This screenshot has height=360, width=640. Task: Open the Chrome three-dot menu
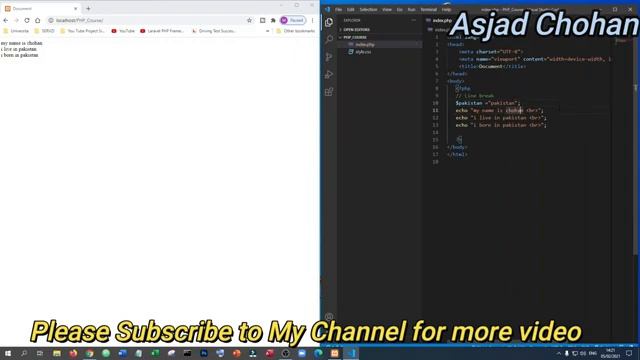312,20
